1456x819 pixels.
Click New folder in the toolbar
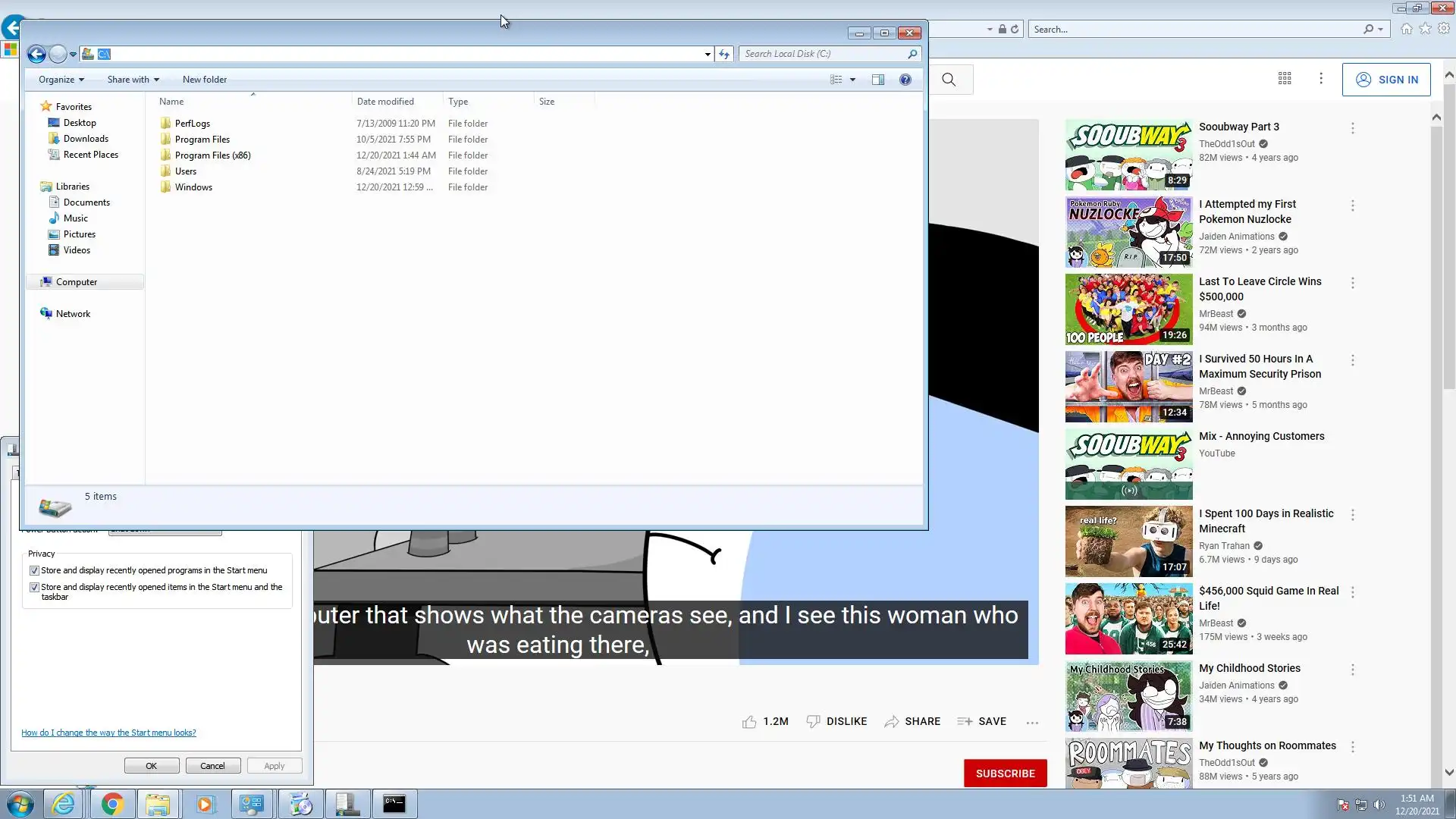coord(204,80)
